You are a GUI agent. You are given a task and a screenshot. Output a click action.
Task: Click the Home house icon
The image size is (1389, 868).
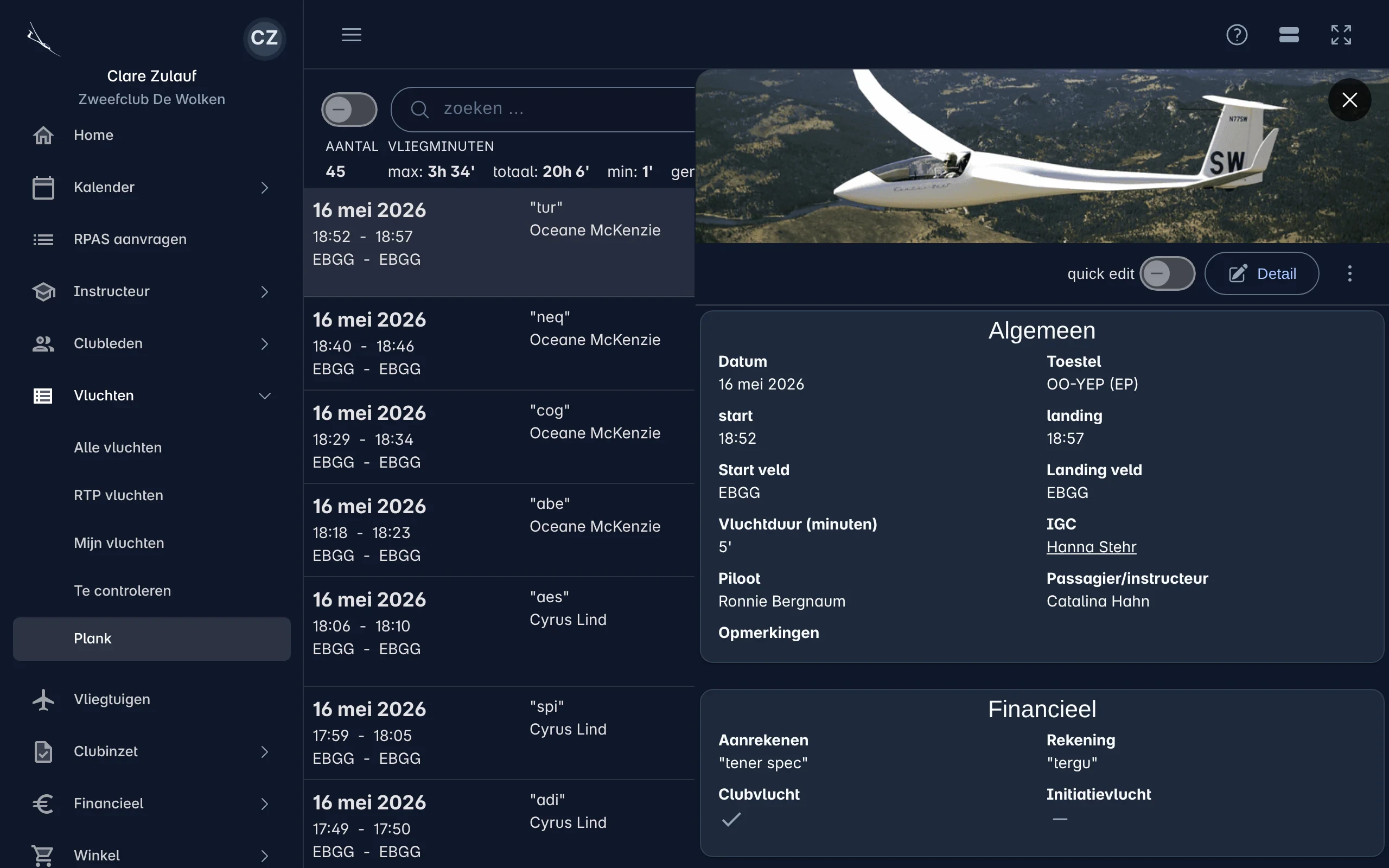click(x=43, y=135)
